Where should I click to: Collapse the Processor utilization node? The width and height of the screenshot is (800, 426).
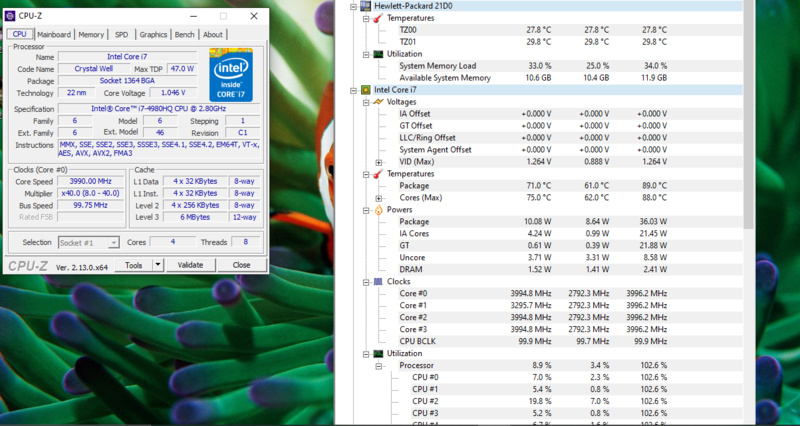379,366
